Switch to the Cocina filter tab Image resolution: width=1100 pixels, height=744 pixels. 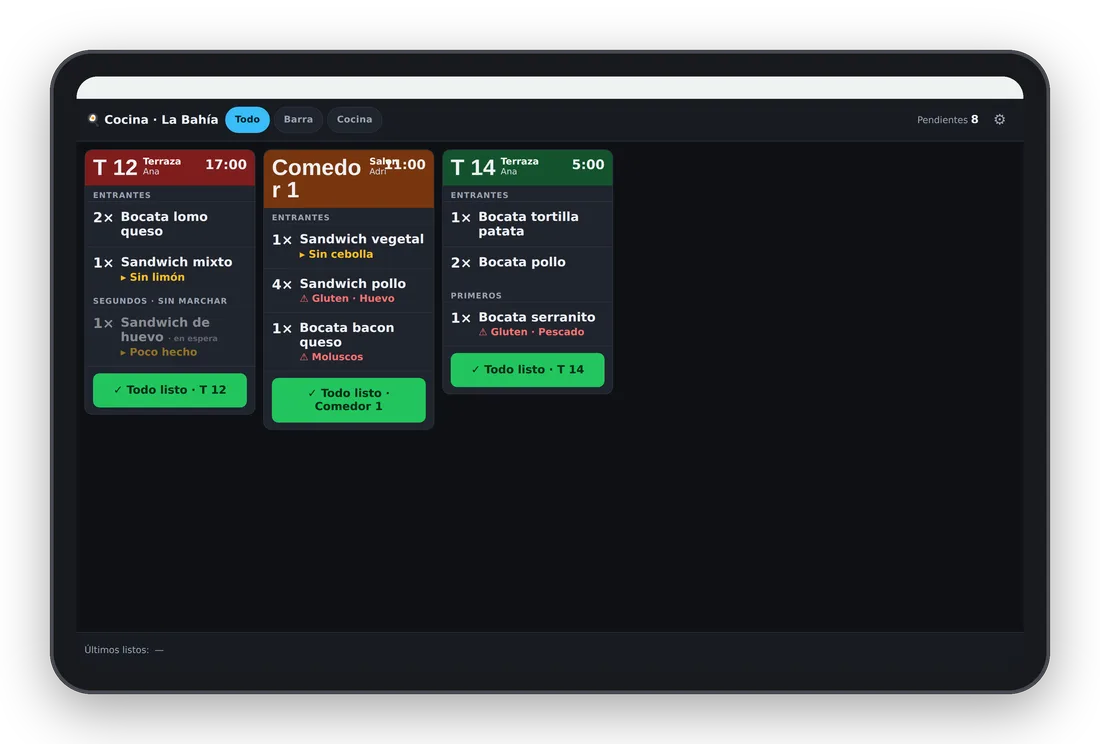click(x=354, y=119)
